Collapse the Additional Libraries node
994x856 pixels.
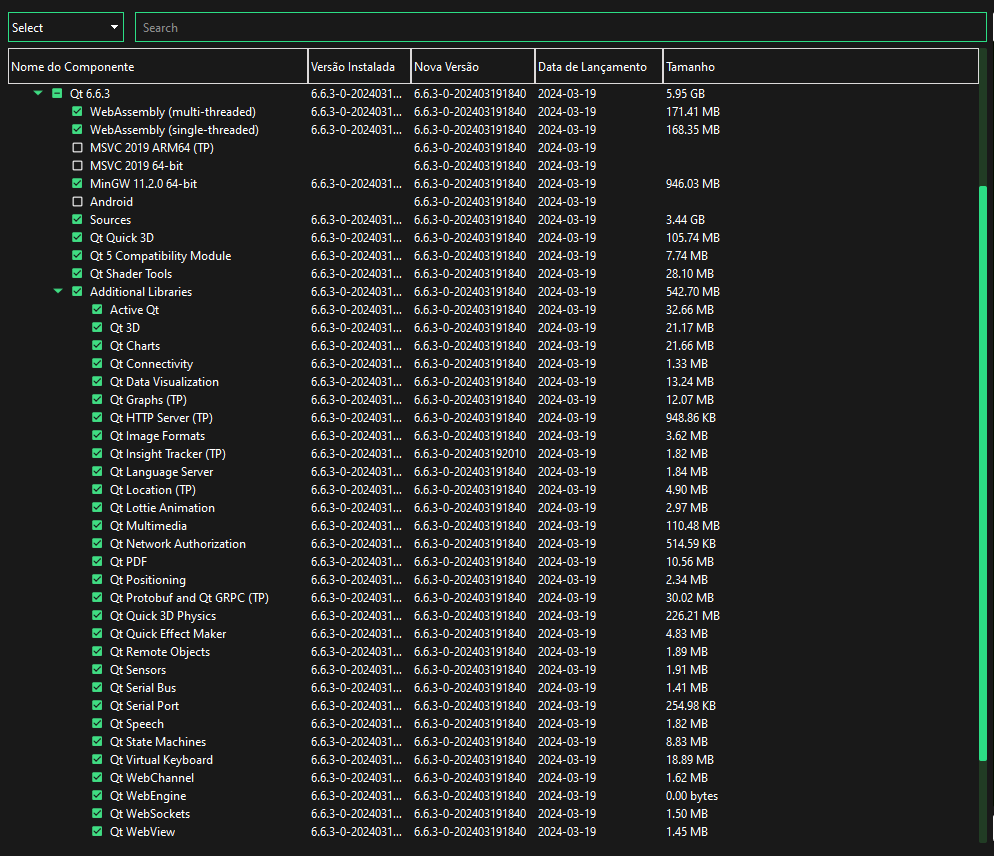(58, 292)
